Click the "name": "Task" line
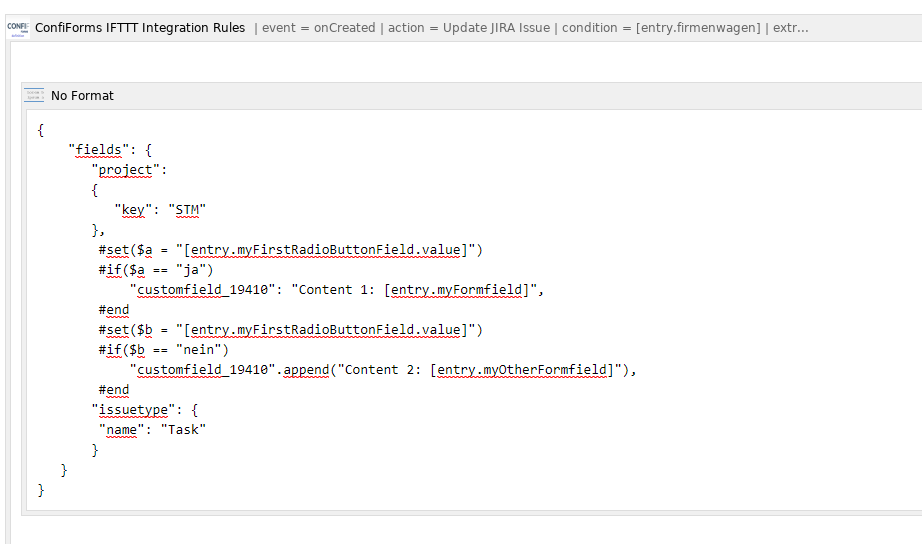 coord(152,430)
